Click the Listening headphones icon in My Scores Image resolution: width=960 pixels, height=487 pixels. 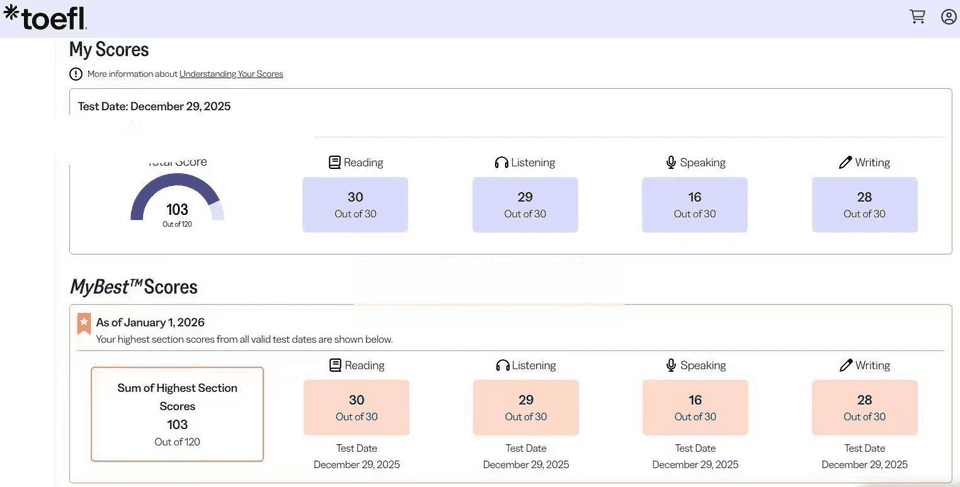coord(501,162)
